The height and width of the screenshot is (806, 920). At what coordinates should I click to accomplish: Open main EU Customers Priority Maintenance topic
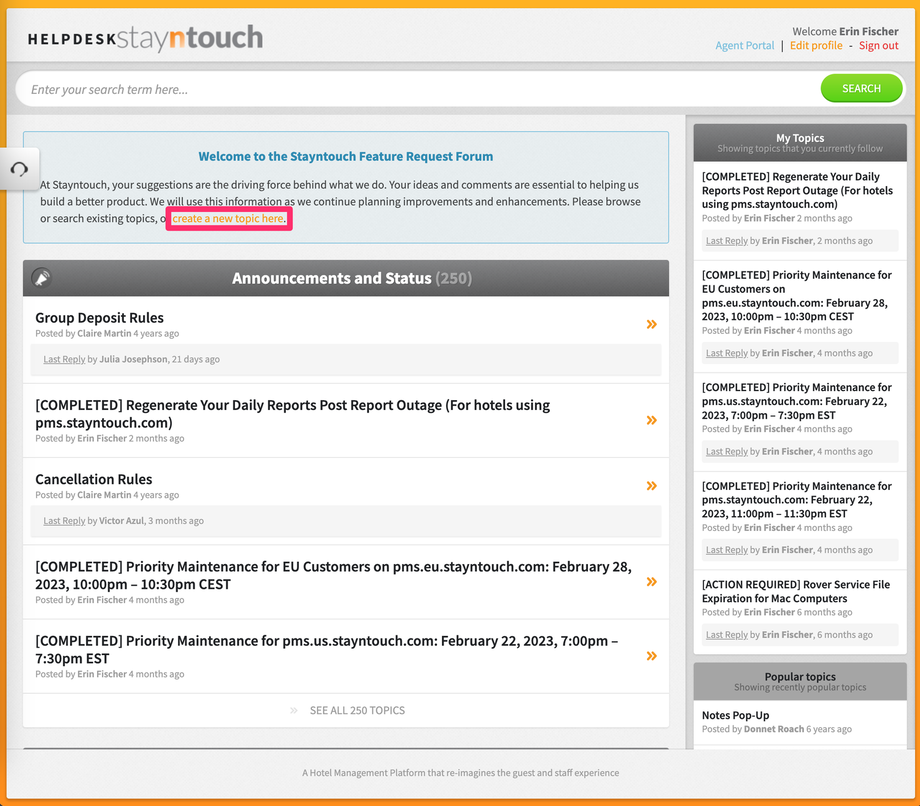click(x=333, y=575)
